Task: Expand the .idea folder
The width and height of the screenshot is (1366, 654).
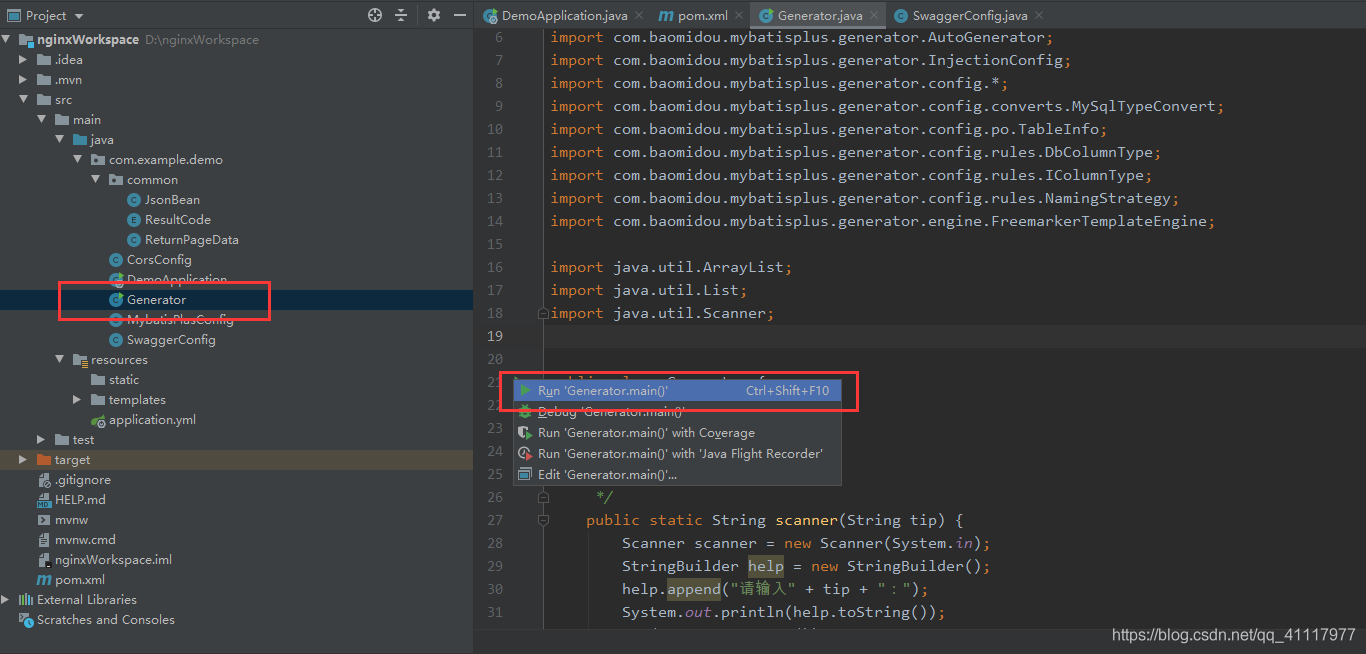Action: click(x=25, y=60)
